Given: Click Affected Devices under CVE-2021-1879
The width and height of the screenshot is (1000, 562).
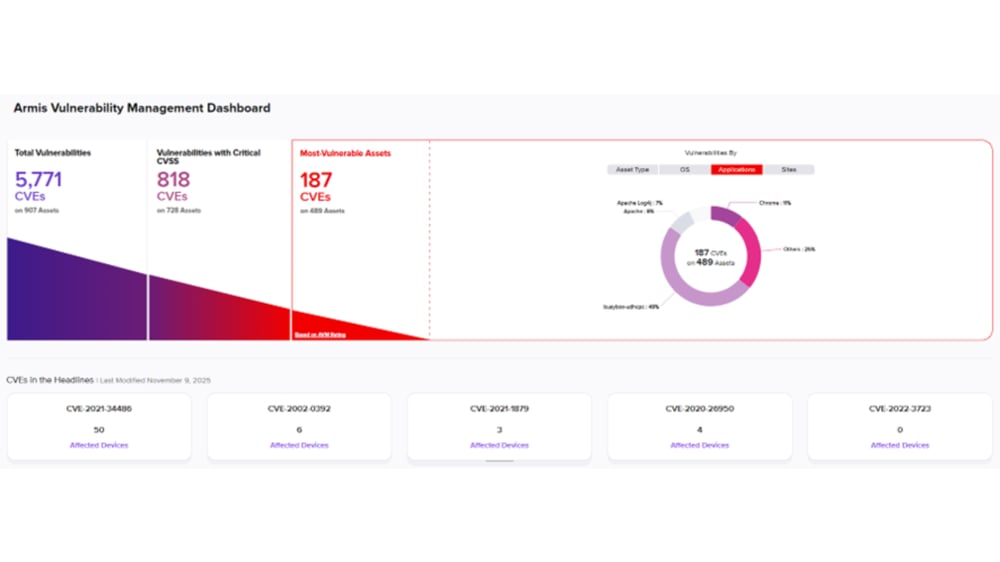Looking at the screenshot, I should 499,445.
